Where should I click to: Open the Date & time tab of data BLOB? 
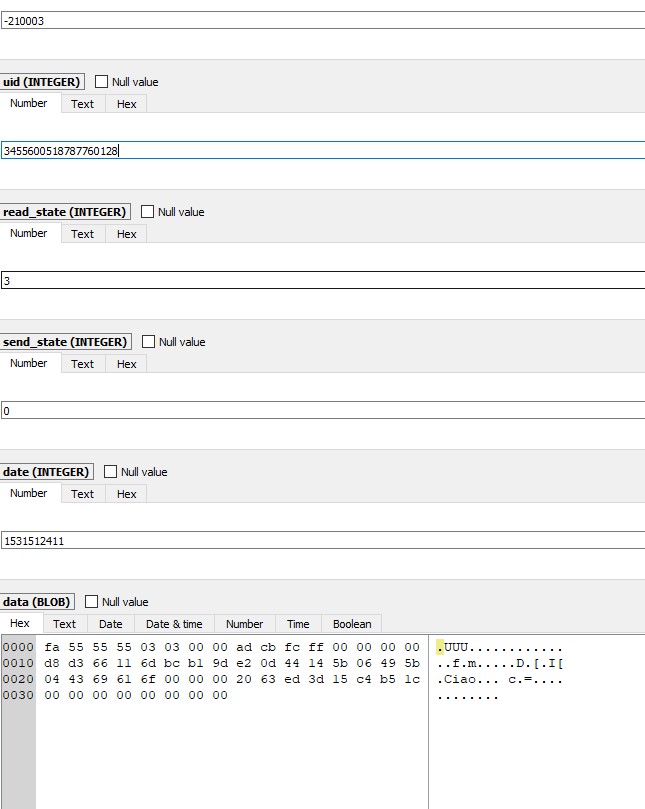tap(174, 624)
